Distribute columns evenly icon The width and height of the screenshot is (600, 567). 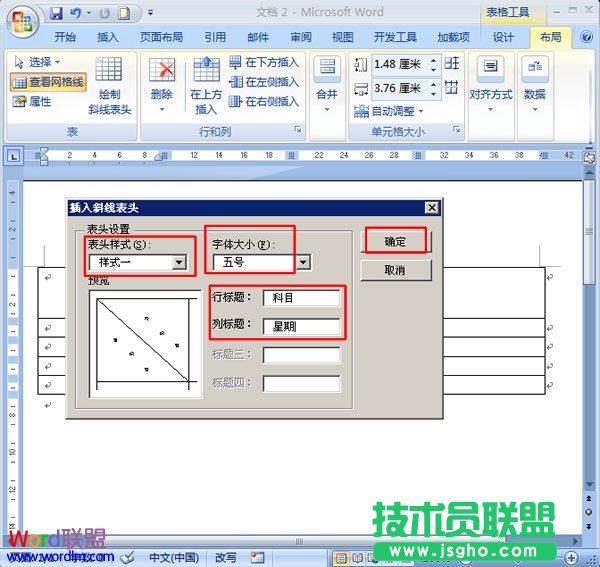[x=452, y=88]
